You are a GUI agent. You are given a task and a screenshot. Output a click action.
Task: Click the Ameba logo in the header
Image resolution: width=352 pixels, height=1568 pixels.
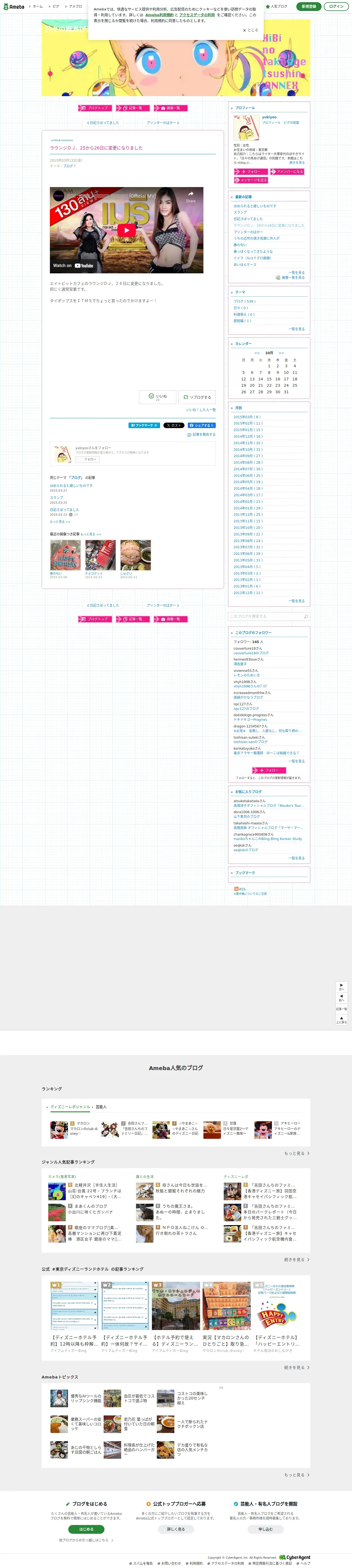(13, 7)
